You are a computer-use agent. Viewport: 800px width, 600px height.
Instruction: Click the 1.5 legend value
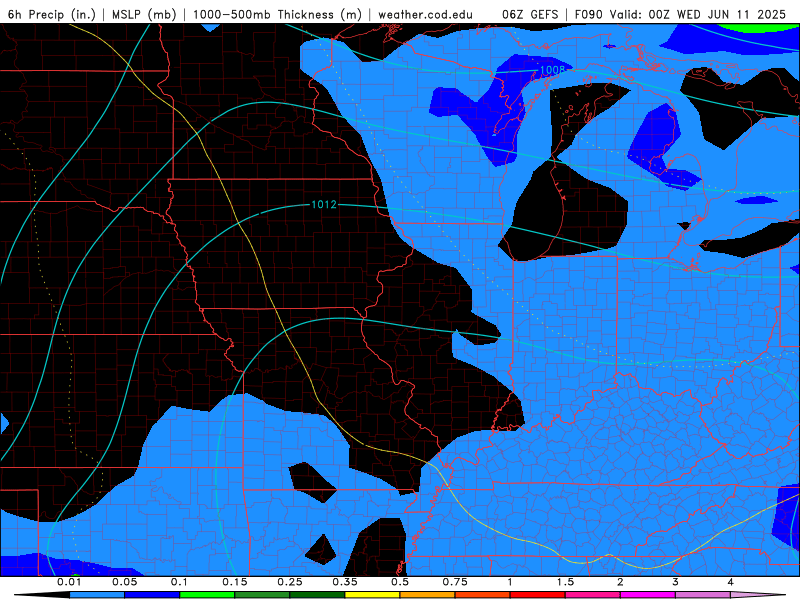click(565, 582)
